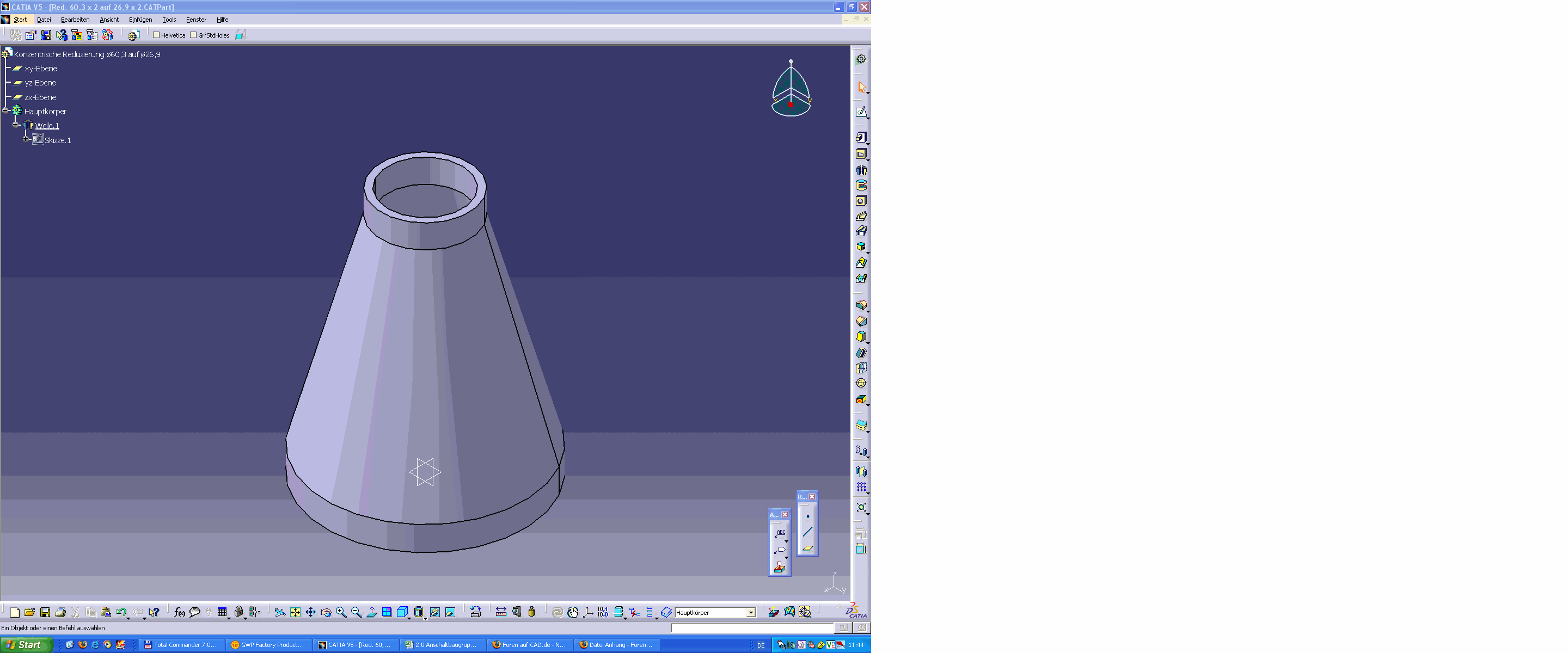Click the compass in the 3D view

pos(791,89)
